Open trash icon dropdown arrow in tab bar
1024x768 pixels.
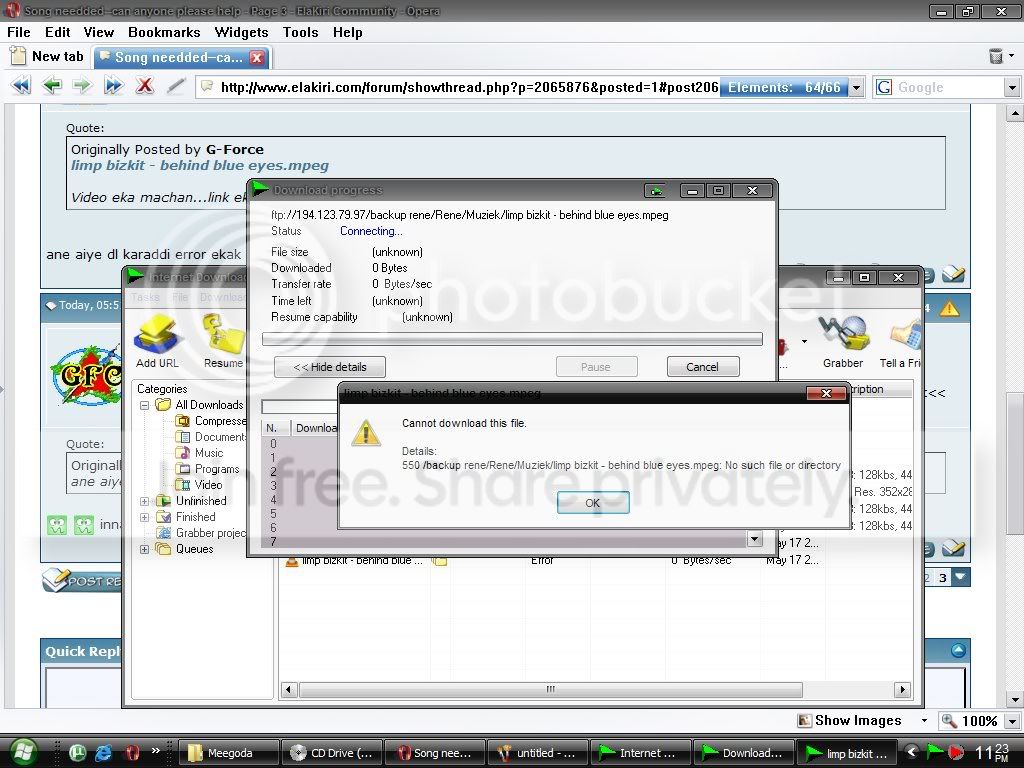click(1012, 56)
